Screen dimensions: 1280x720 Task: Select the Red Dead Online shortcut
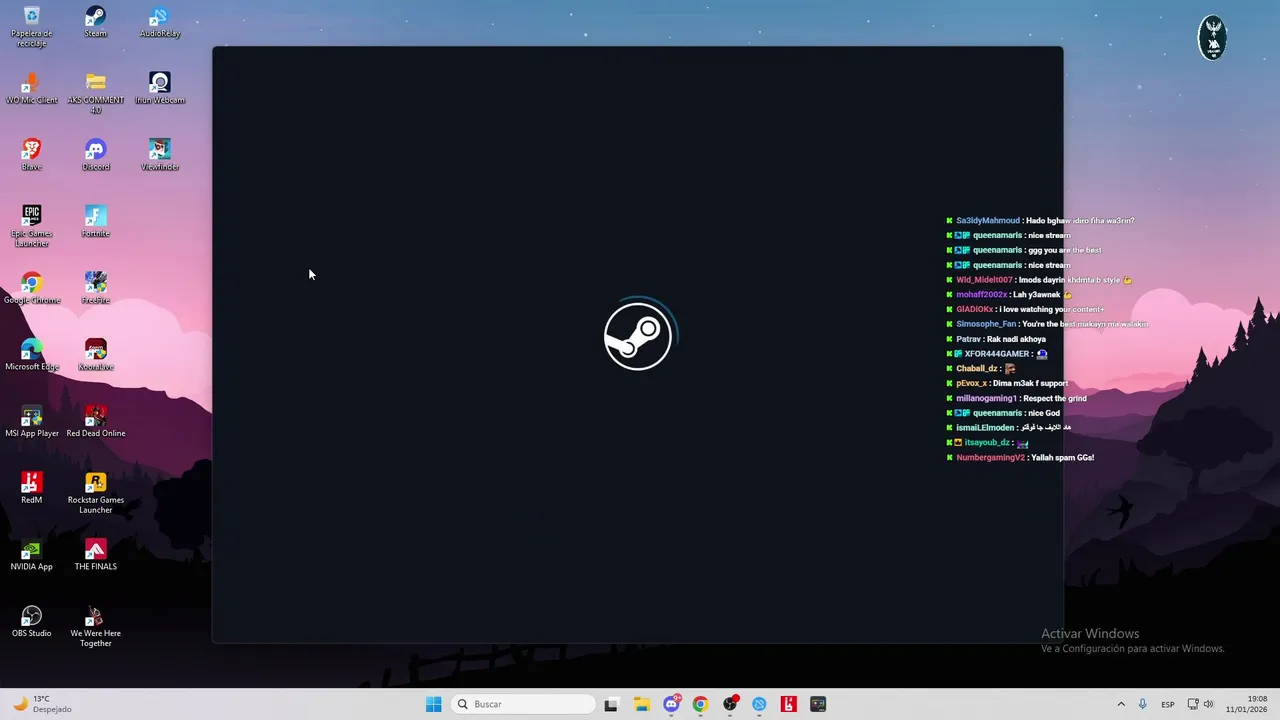(95, 421)
